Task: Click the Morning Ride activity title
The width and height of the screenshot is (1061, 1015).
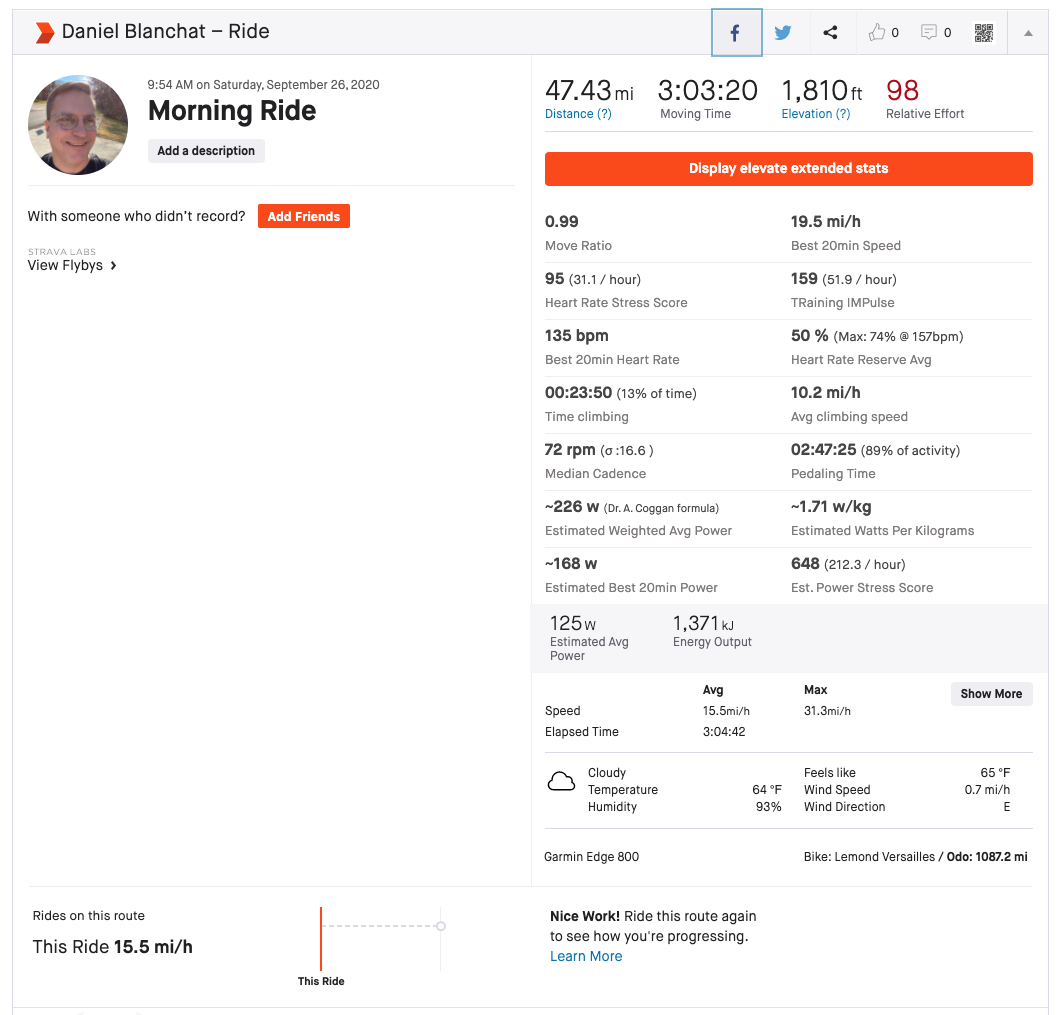Action: (232, 111)
